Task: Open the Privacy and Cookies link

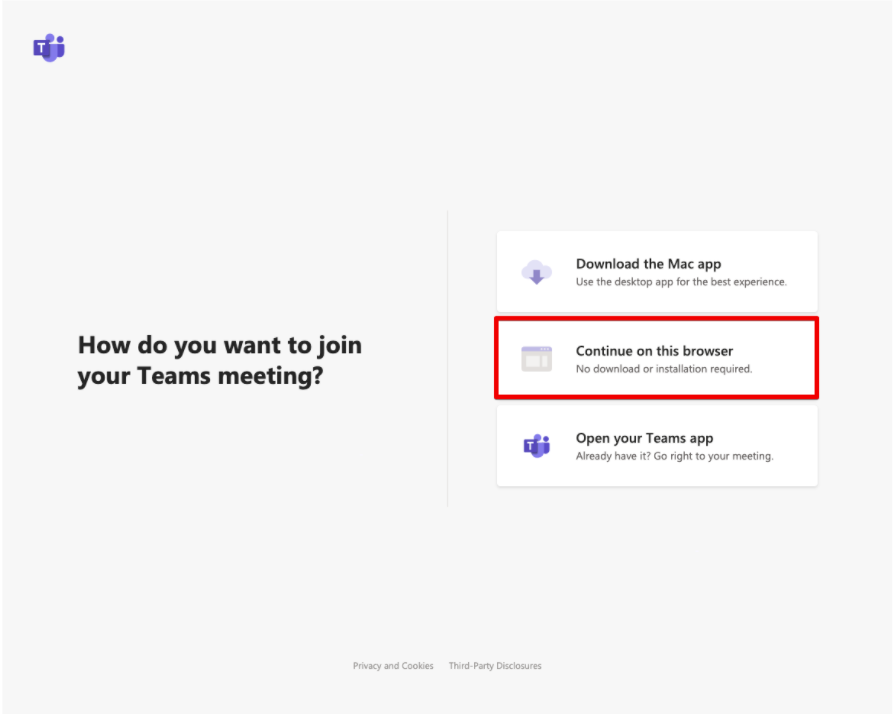Action: coord(393,665)
